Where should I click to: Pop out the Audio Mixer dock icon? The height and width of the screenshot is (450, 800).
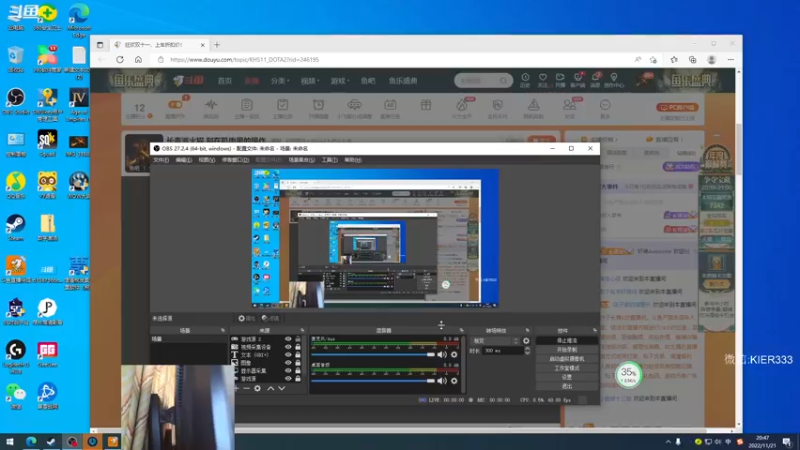[461, 331]
